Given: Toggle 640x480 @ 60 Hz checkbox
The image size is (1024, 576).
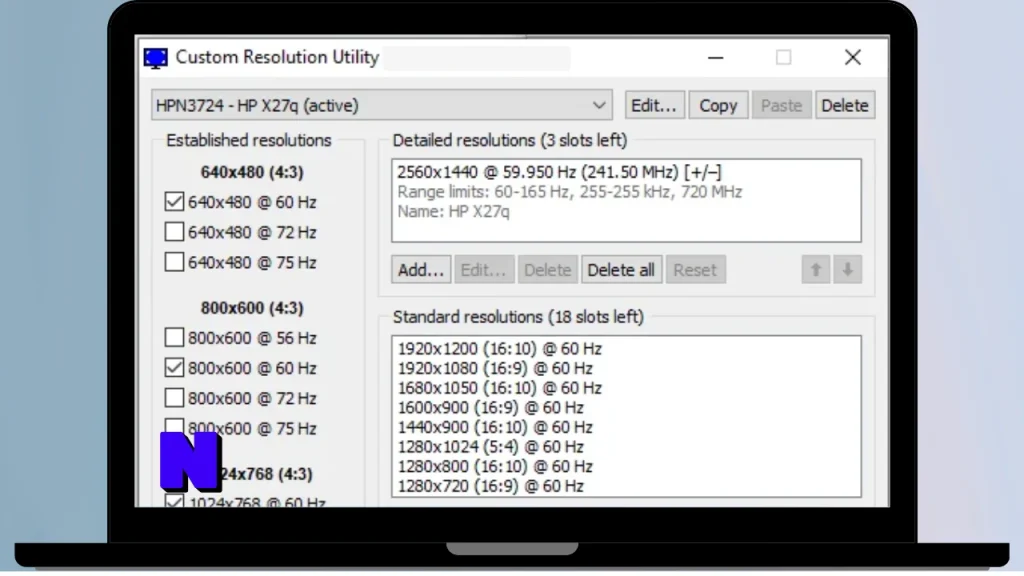Looking at the screenshot, I should [174, 202].
